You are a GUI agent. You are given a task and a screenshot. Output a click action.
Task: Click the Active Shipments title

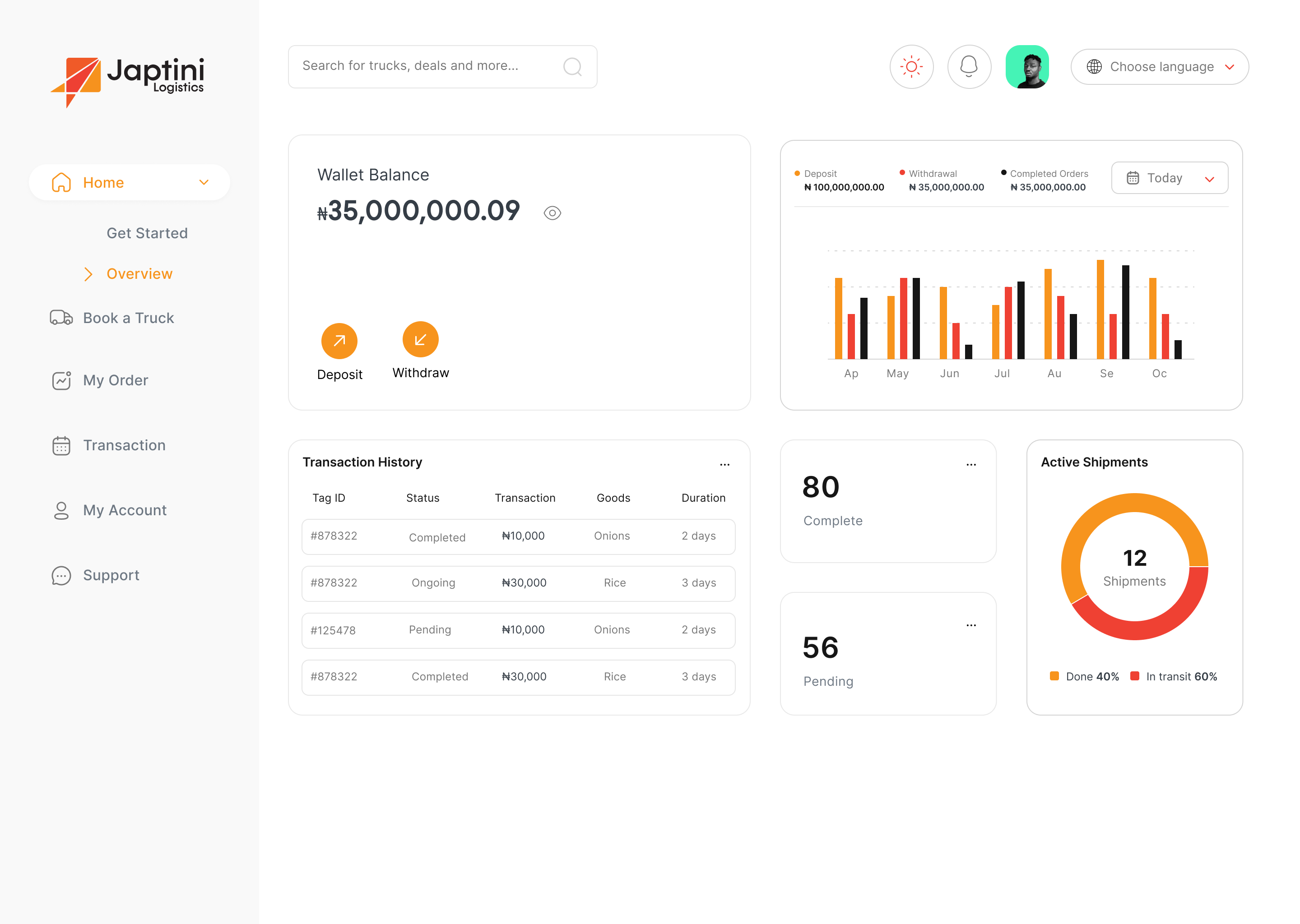pos(1094,462)
